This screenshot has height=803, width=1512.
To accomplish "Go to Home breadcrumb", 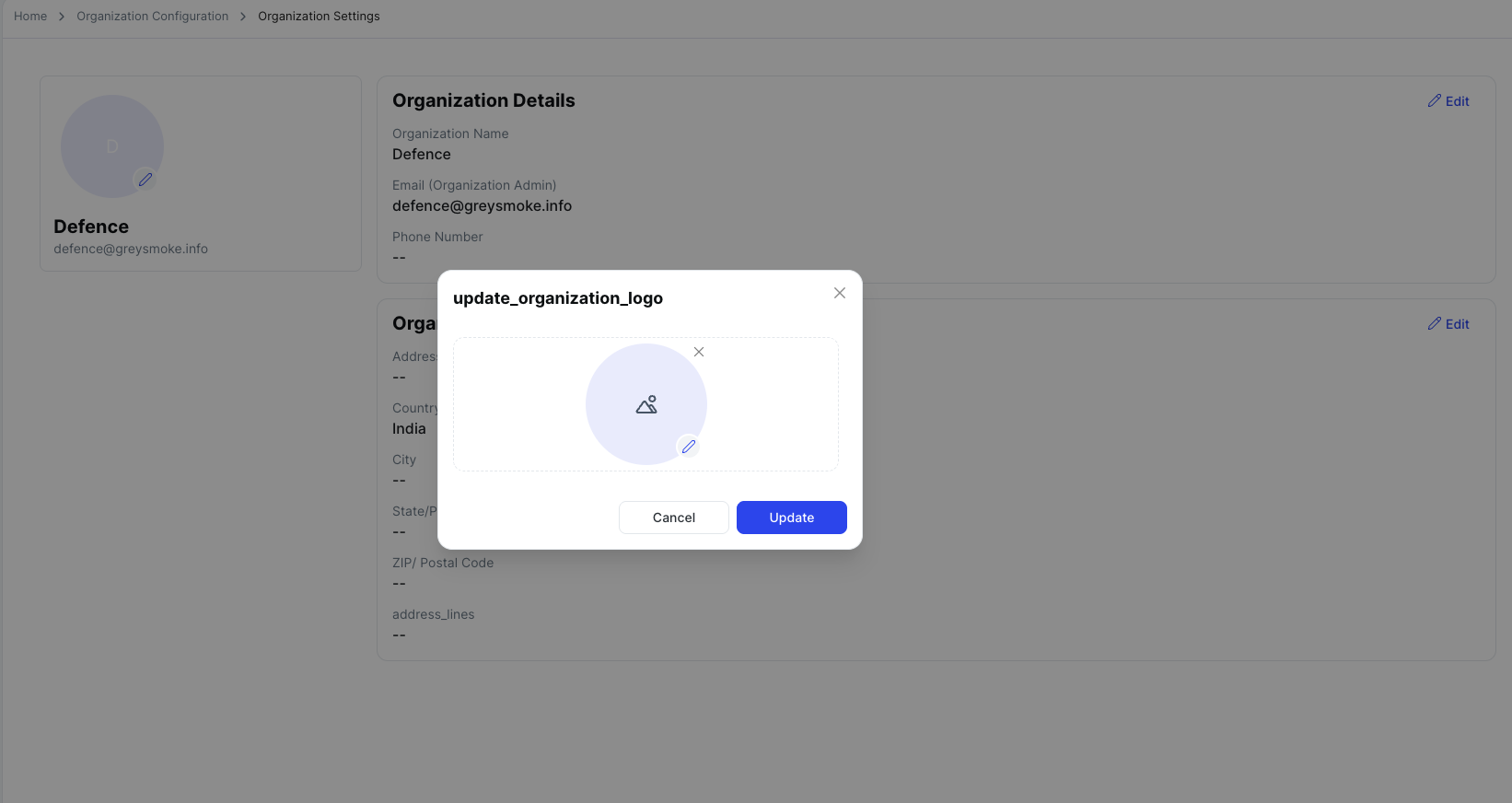I will [30, 17].
